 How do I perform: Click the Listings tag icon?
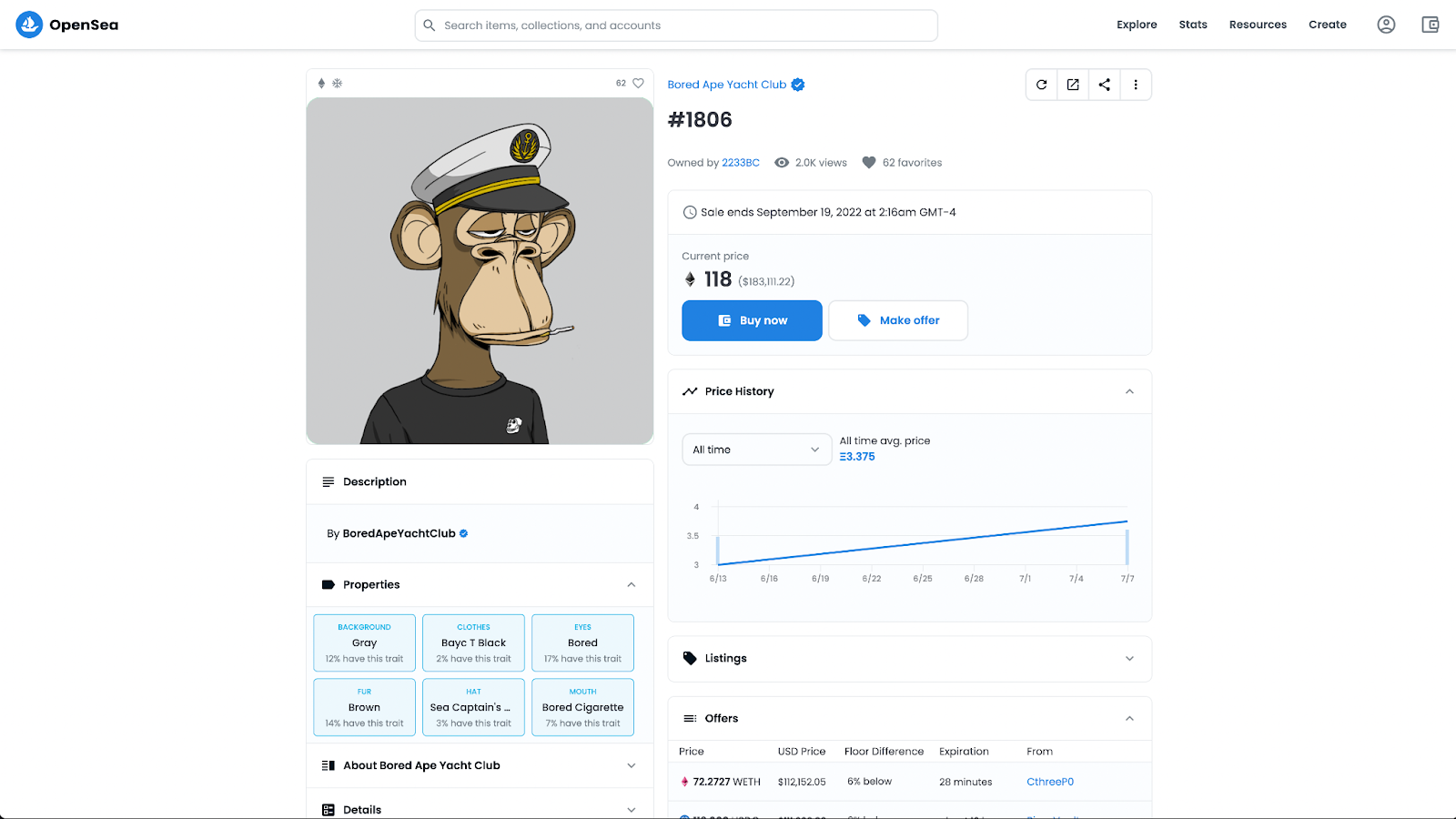pyautogui.click(x=690, y=658)
